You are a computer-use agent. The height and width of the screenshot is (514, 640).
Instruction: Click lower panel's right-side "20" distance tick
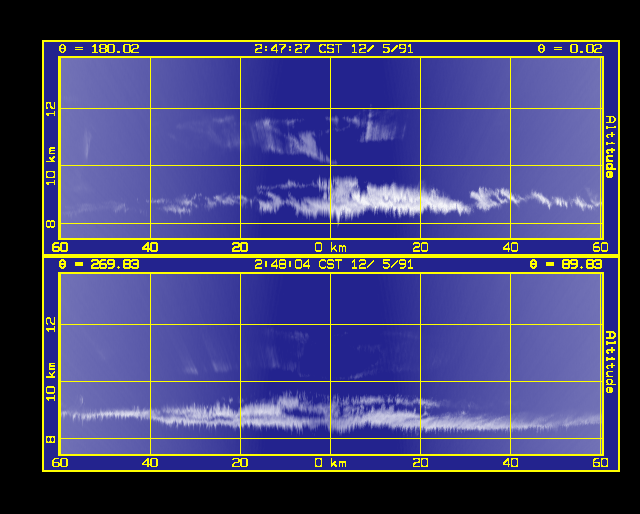(x=420, y=463)
